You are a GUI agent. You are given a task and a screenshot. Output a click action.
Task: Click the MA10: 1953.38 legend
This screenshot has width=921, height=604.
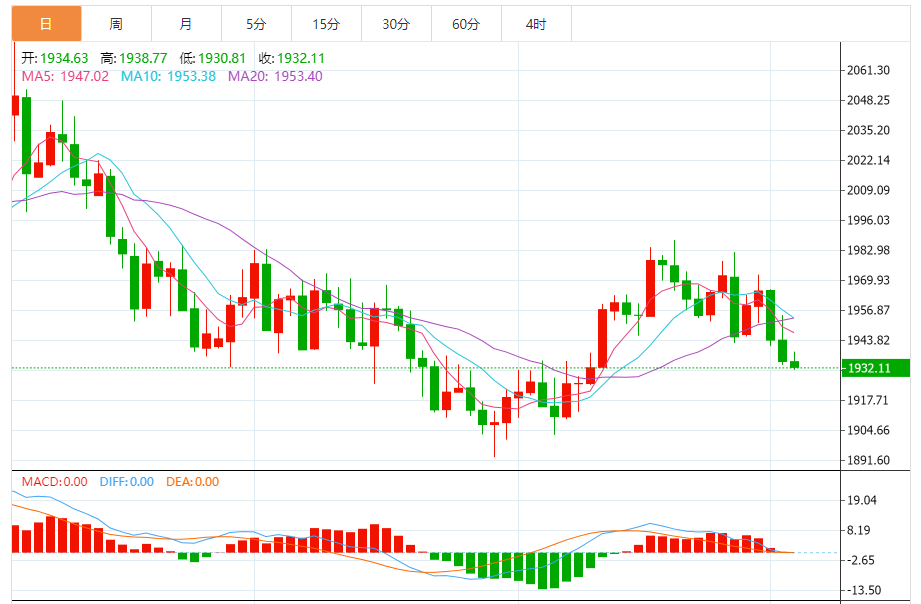tap(169, 76)
